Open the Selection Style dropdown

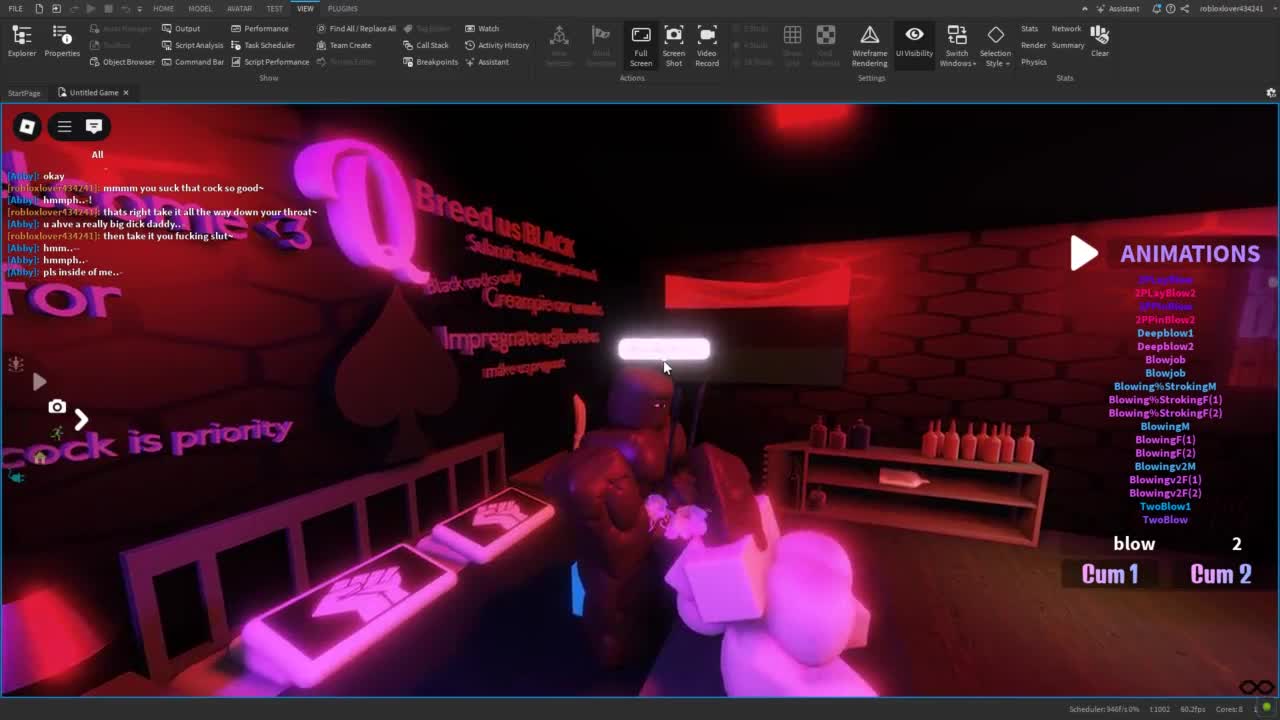click(995, 45)
